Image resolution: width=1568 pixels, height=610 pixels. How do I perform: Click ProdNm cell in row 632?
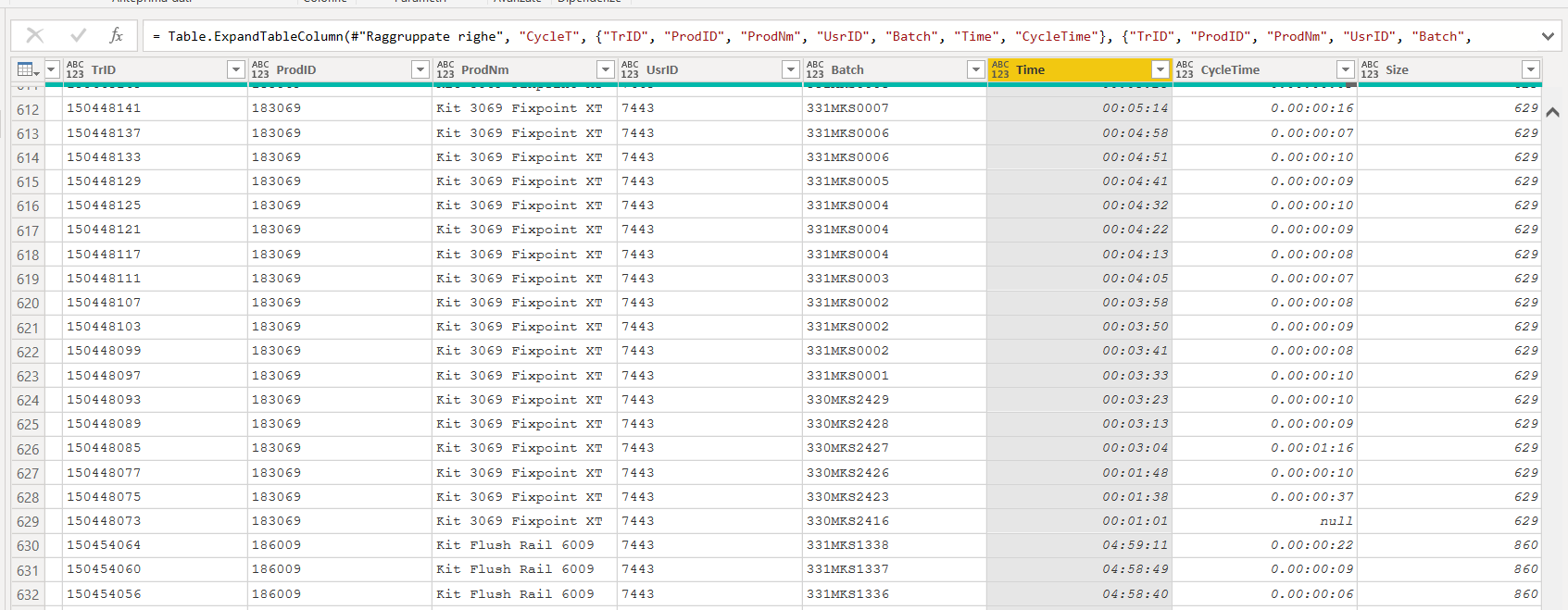pyautogui.click(x=525, y=594)
